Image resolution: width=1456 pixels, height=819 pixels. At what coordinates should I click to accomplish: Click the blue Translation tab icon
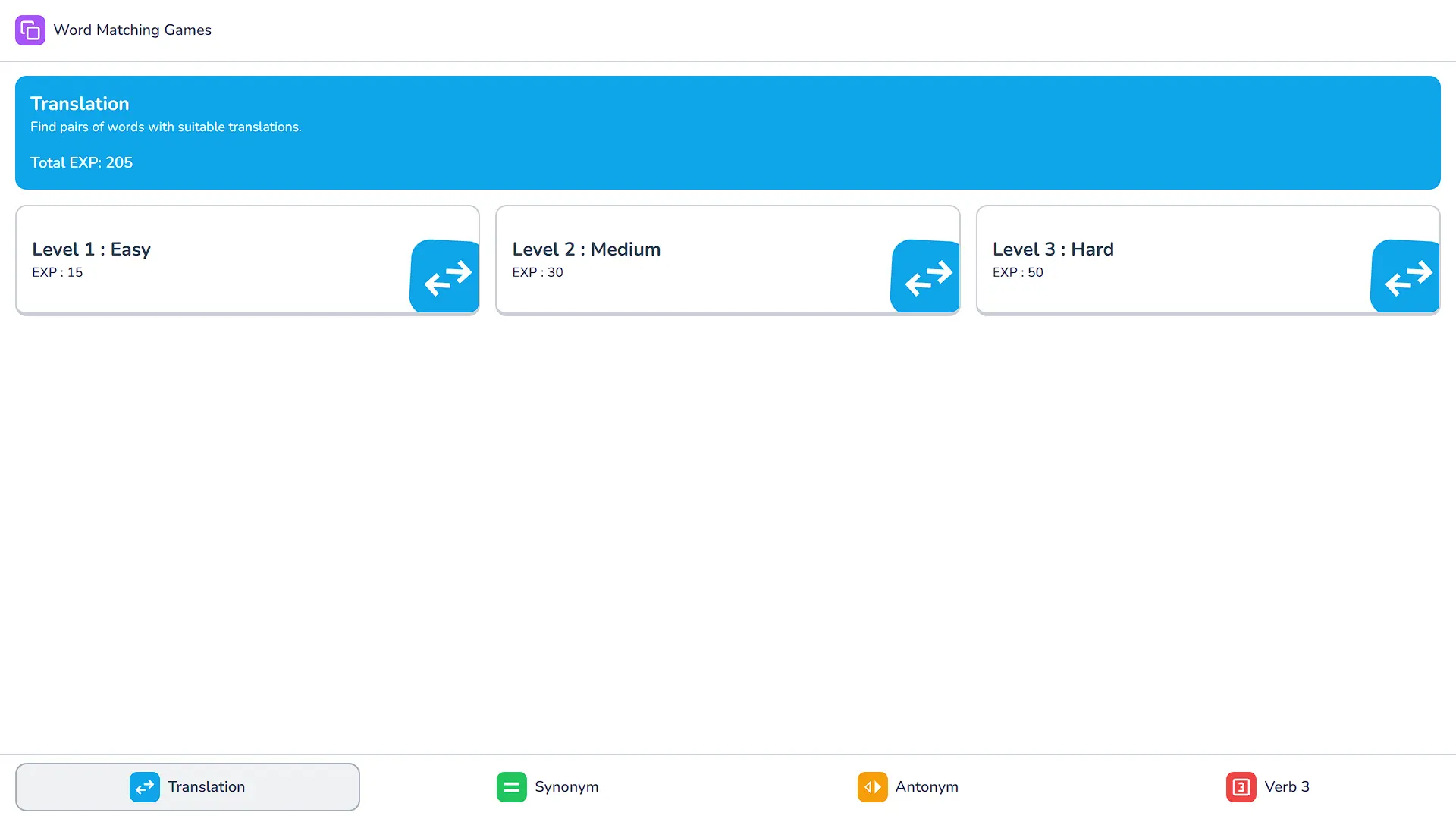click(x=144, y=787)
